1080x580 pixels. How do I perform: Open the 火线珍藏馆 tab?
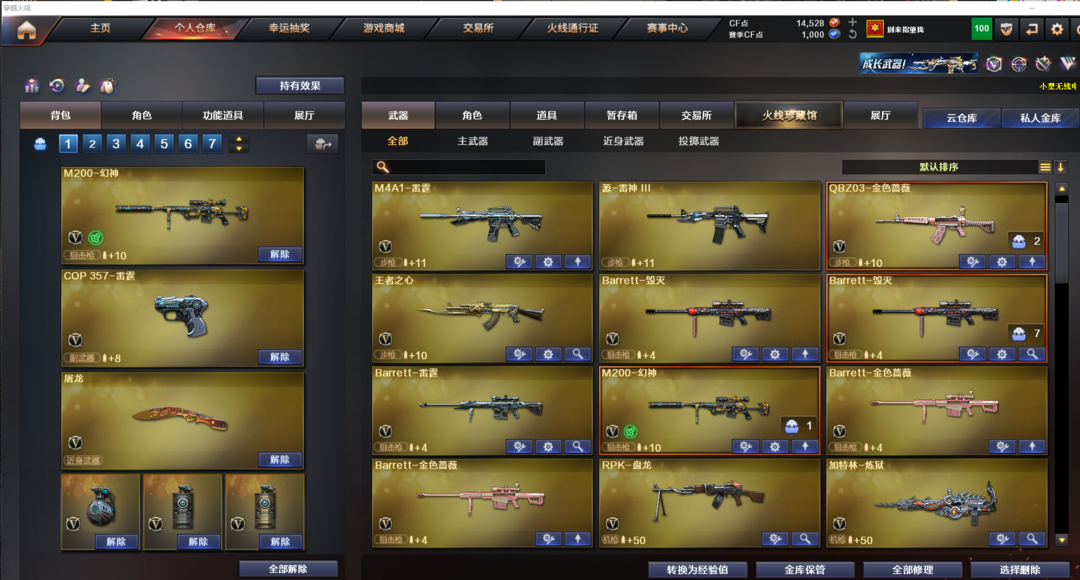tap(789, 115)
